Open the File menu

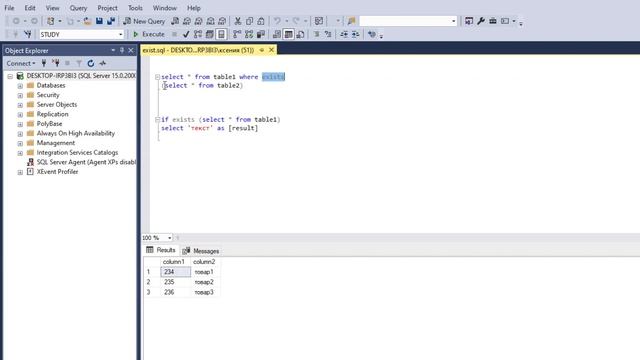click(9, 8)
